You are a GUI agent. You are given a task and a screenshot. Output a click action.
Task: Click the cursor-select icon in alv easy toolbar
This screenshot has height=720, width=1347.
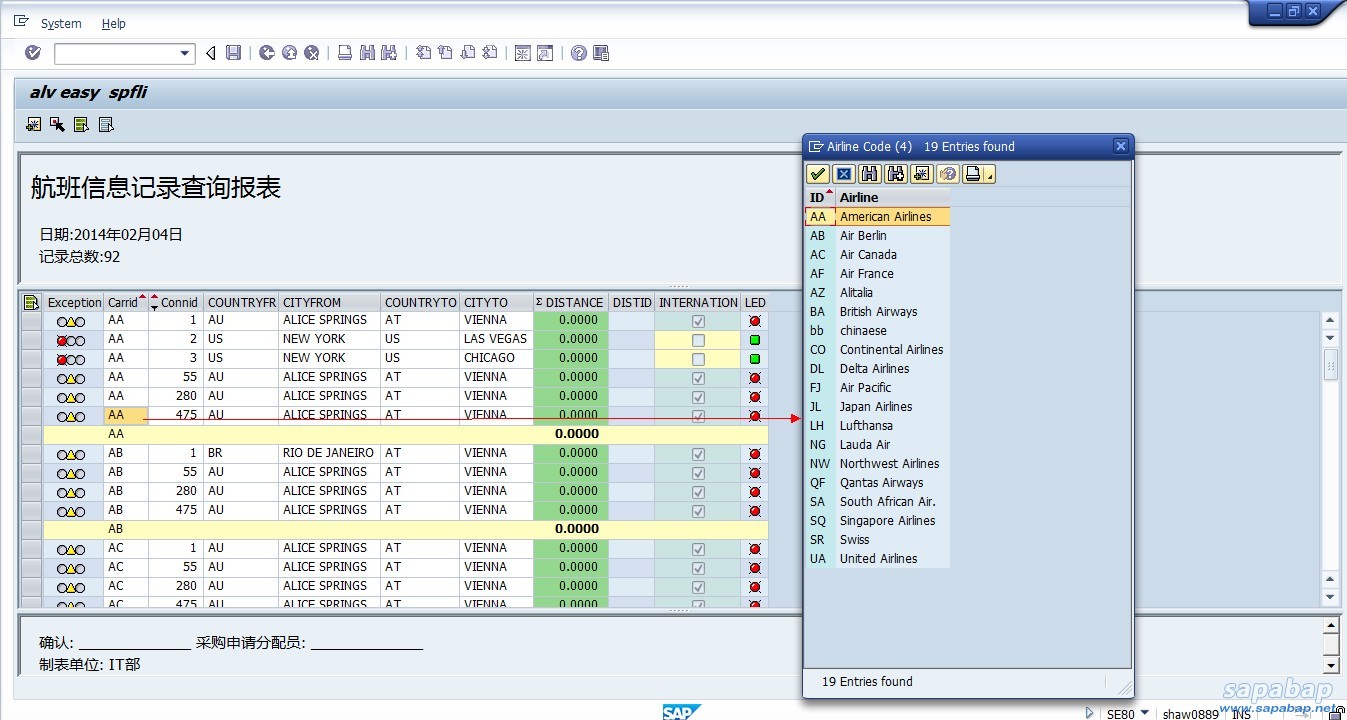pos(58,124)
